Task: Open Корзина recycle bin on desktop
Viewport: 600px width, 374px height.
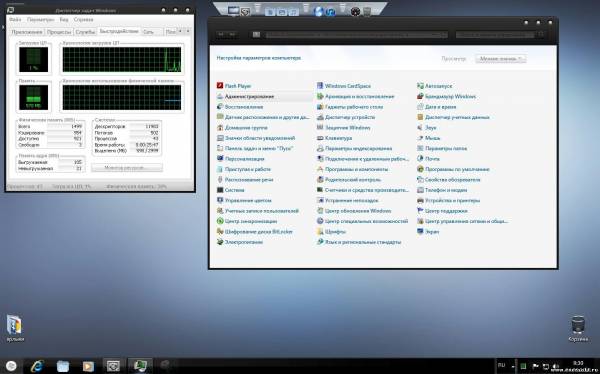Action: coord(578,328)
